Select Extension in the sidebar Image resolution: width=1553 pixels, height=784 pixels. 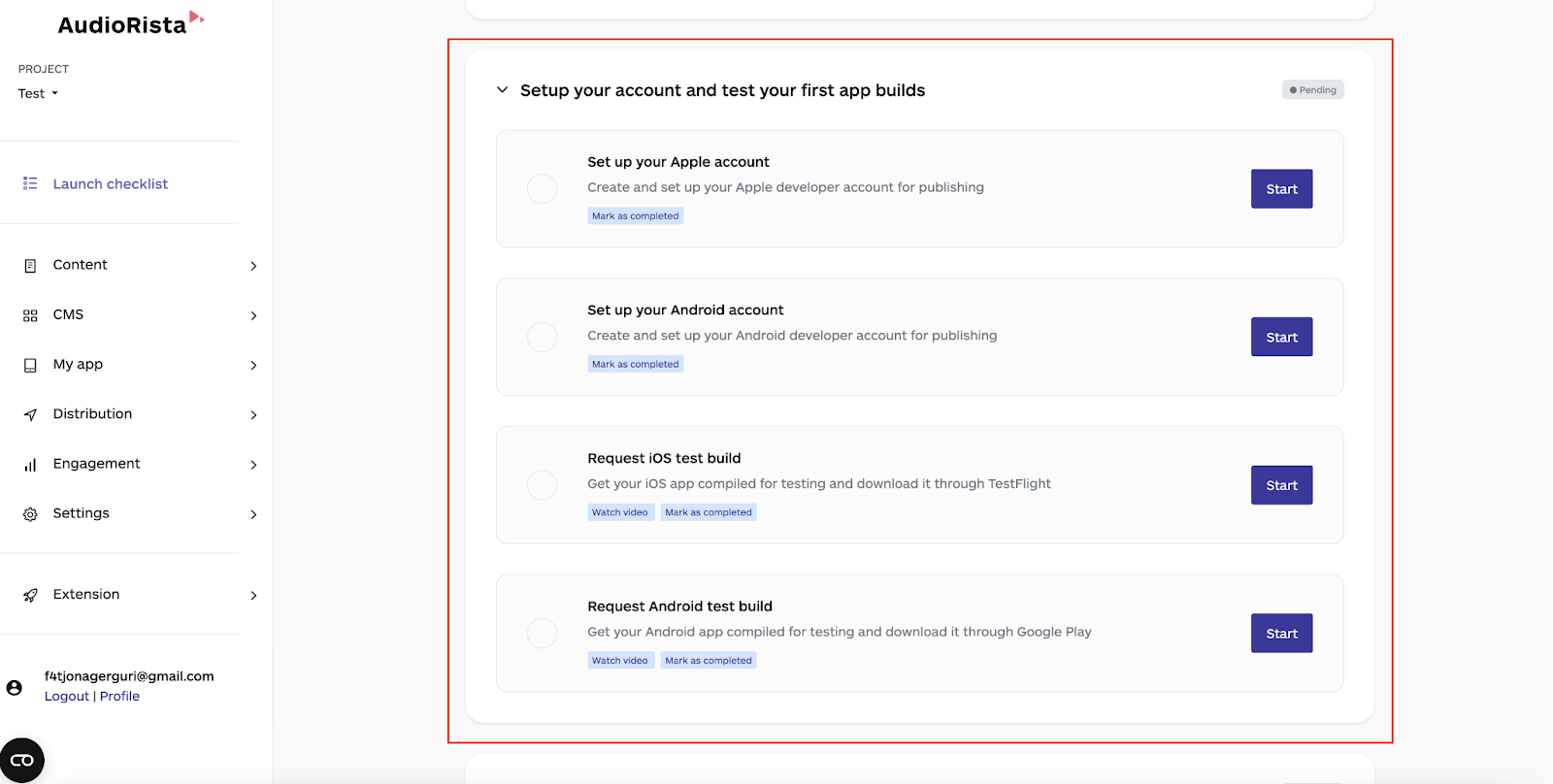(x=86, y=594)
